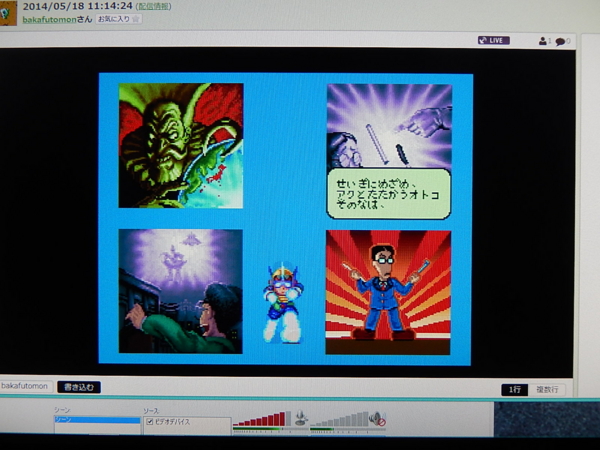
Task: Open the broadcaster avatar thumbnail
Action: (x=8, y=13)
